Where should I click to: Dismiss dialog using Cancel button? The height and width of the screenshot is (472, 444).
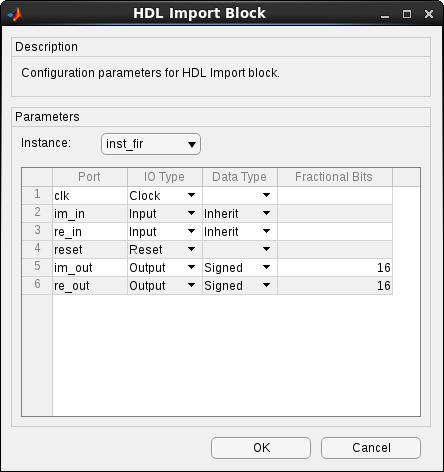pyautogui.click(x=371, y=448)
